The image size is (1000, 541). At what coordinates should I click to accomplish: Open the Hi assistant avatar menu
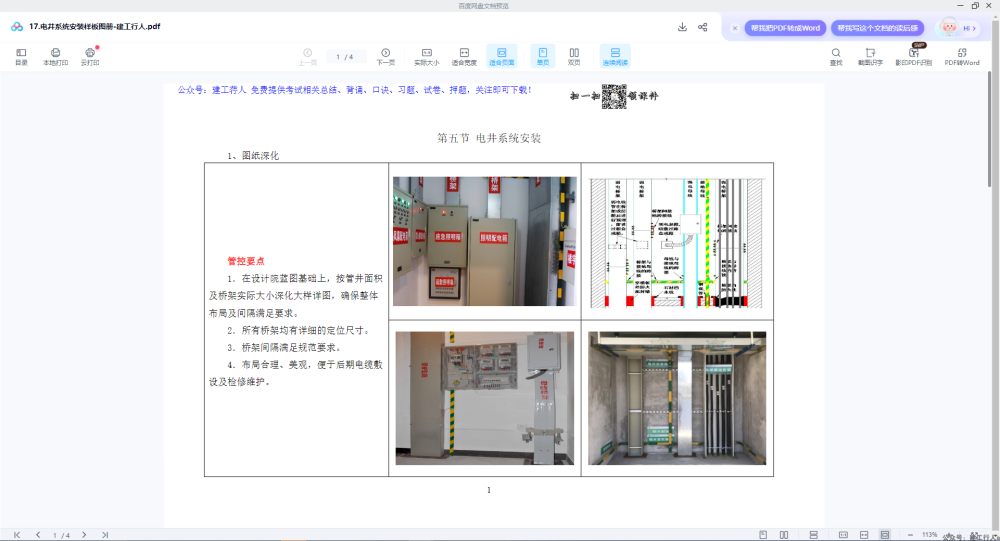(958, 27)
